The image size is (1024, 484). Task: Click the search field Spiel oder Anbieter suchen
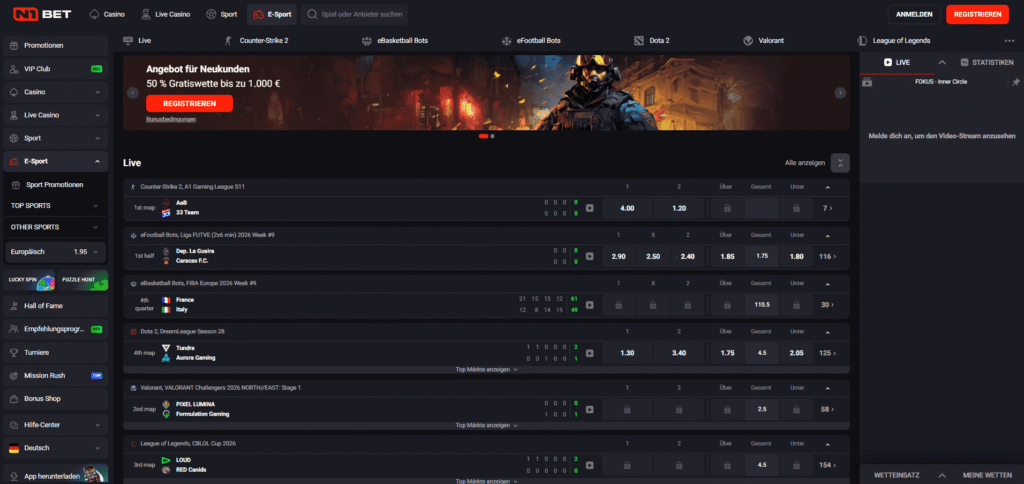click(x=355, y=14)
